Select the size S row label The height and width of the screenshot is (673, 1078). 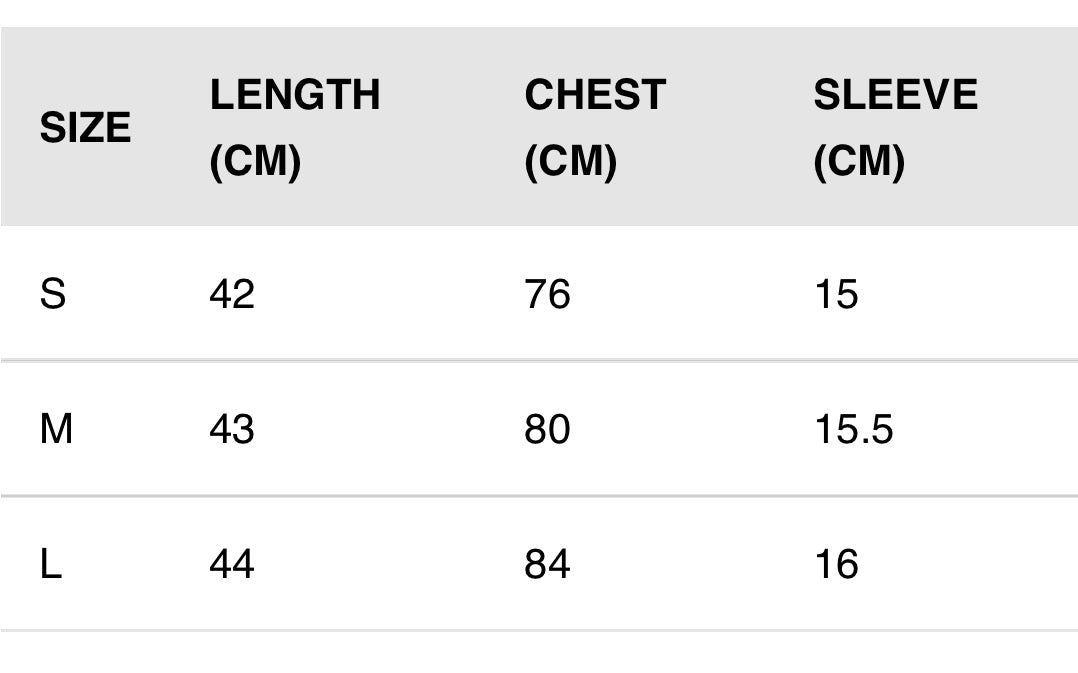tap(53, 294)
